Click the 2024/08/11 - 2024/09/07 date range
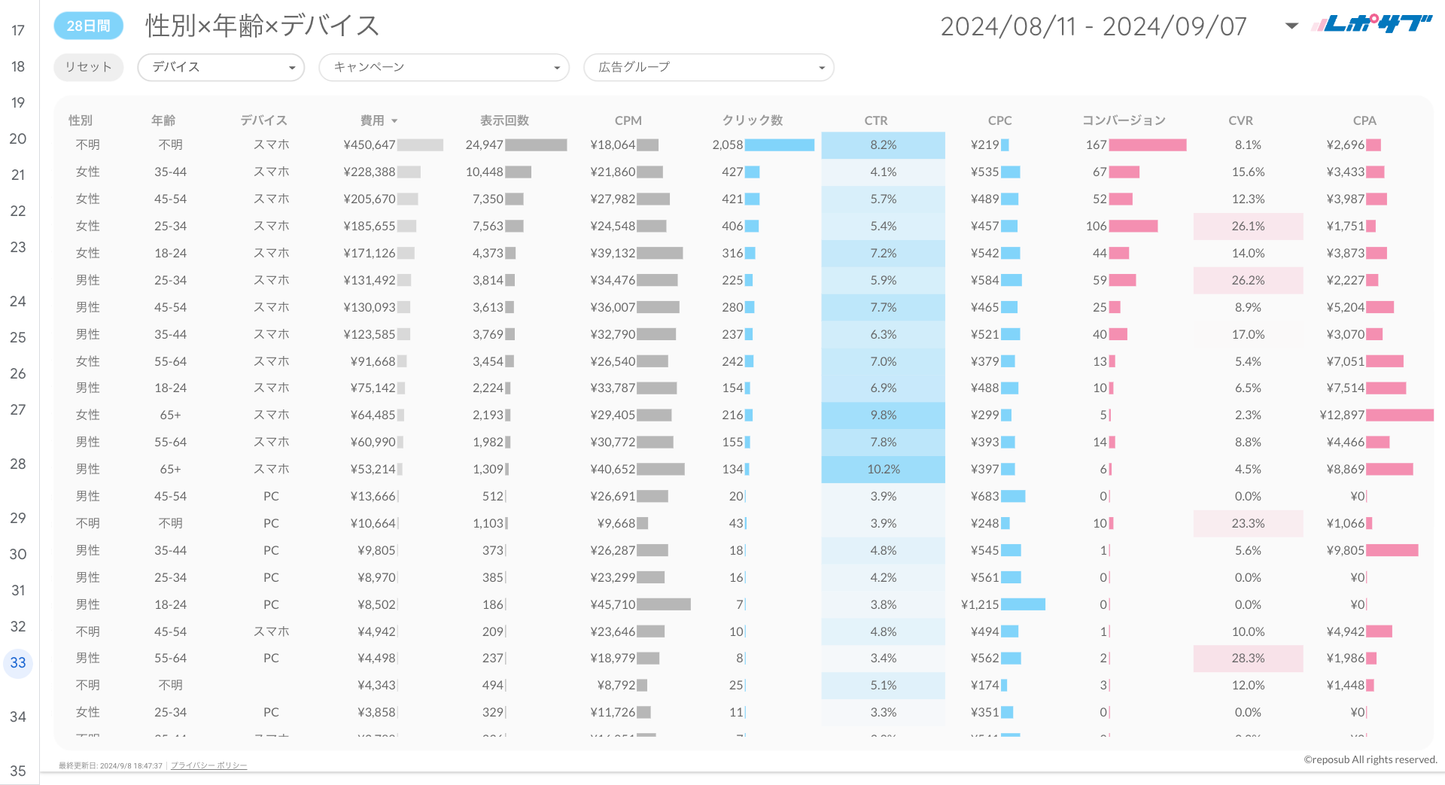The width and height of the screenshot is (1445, 785). [1093, 26]
